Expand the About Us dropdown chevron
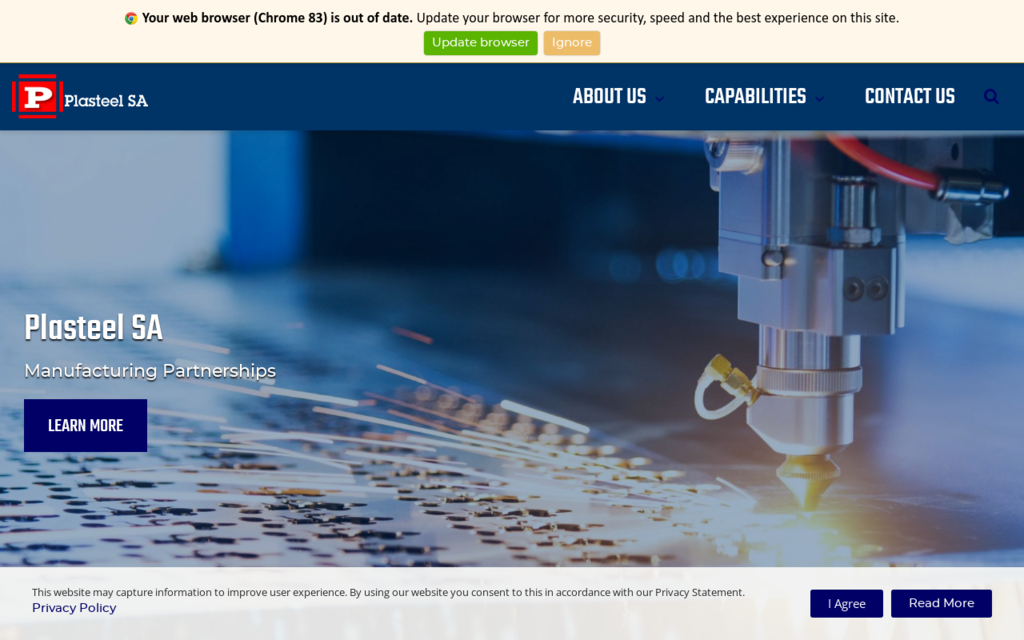 [x=659, y=99]
